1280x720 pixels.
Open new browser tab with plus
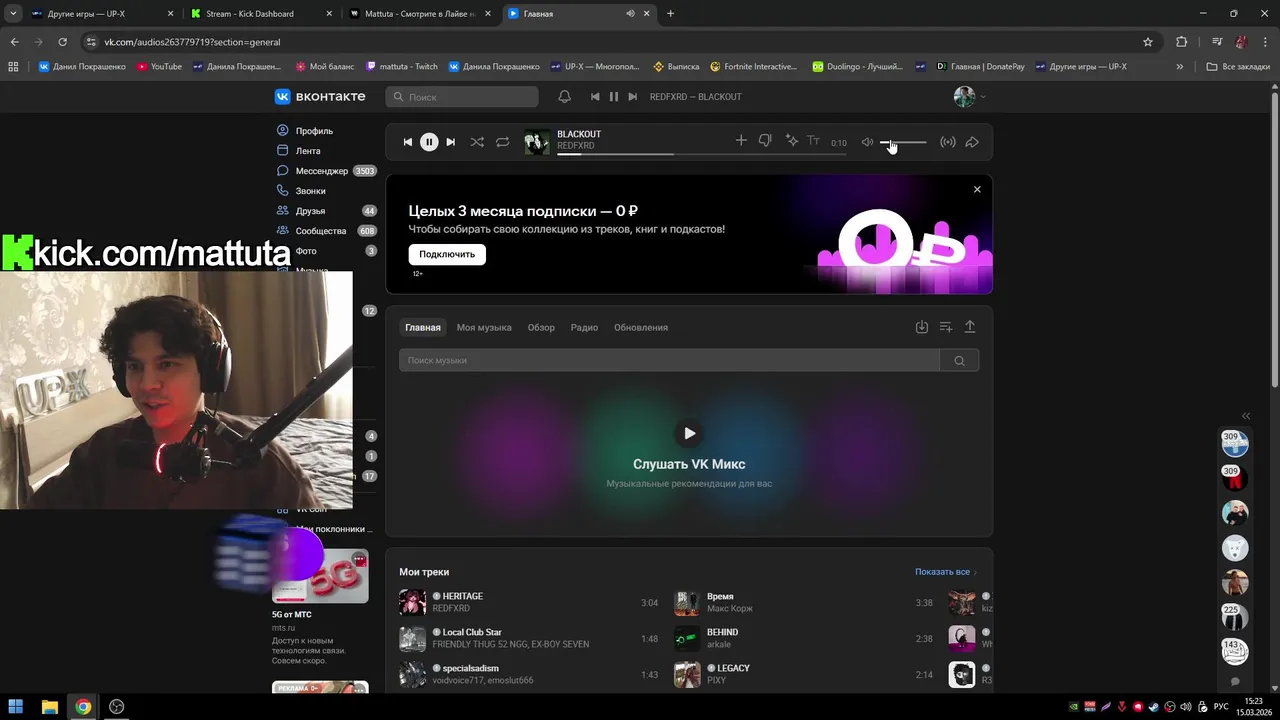pyautogui.click(x=670, y=14)
